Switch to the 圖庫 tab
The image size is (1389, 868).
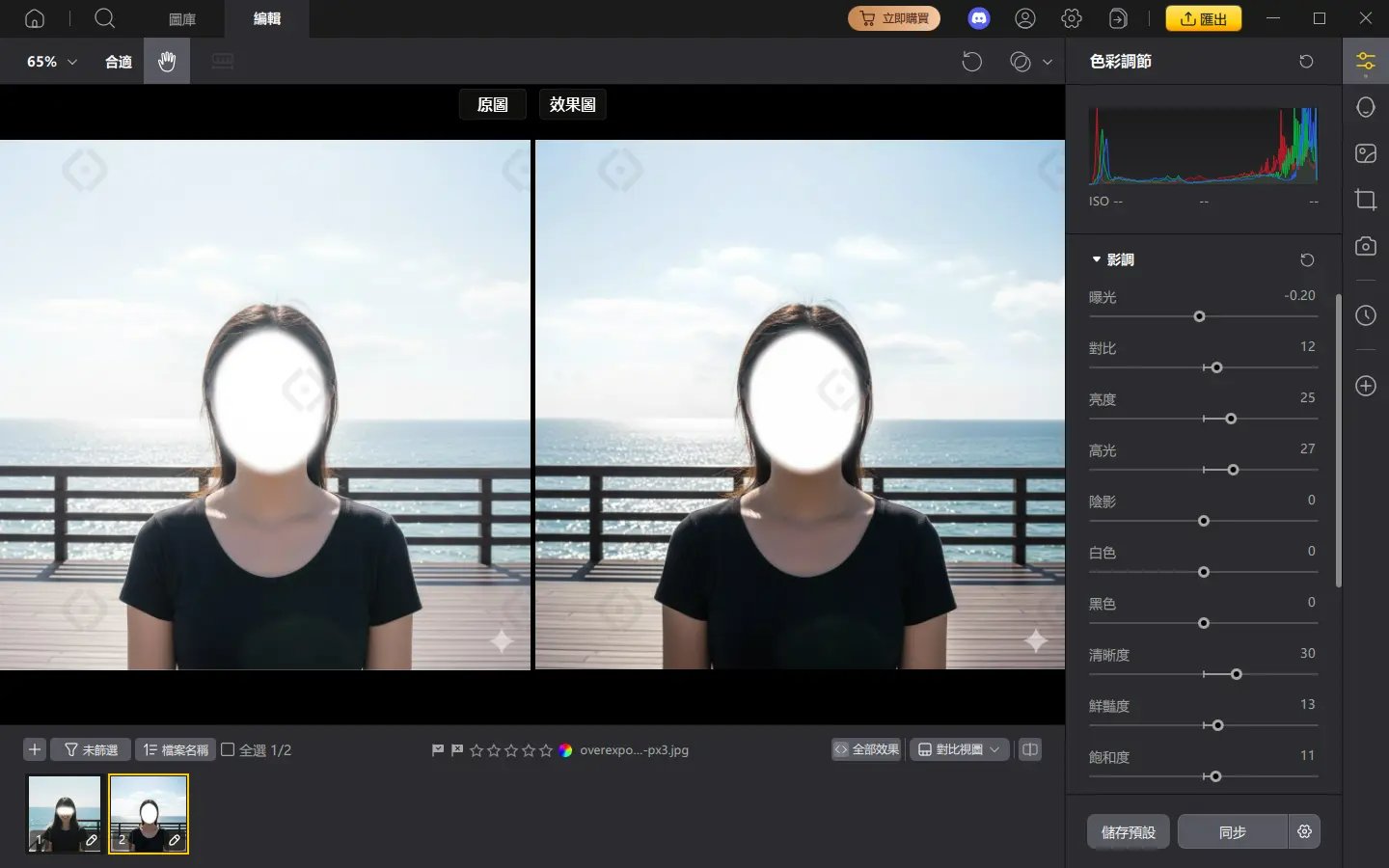(182, 18)
